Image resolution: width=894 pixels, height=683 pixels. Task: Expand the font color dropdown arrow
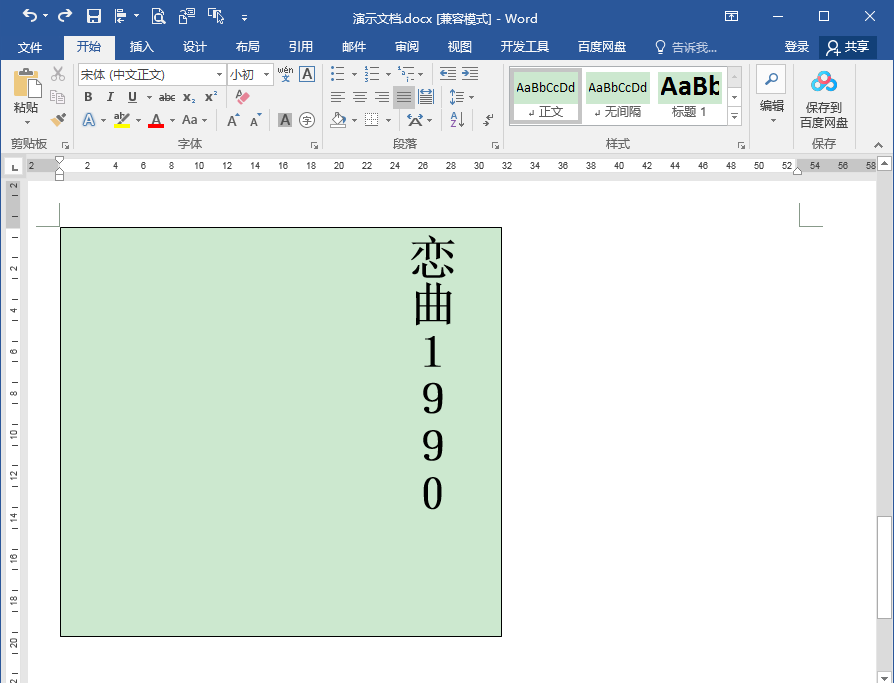[172, 120]
